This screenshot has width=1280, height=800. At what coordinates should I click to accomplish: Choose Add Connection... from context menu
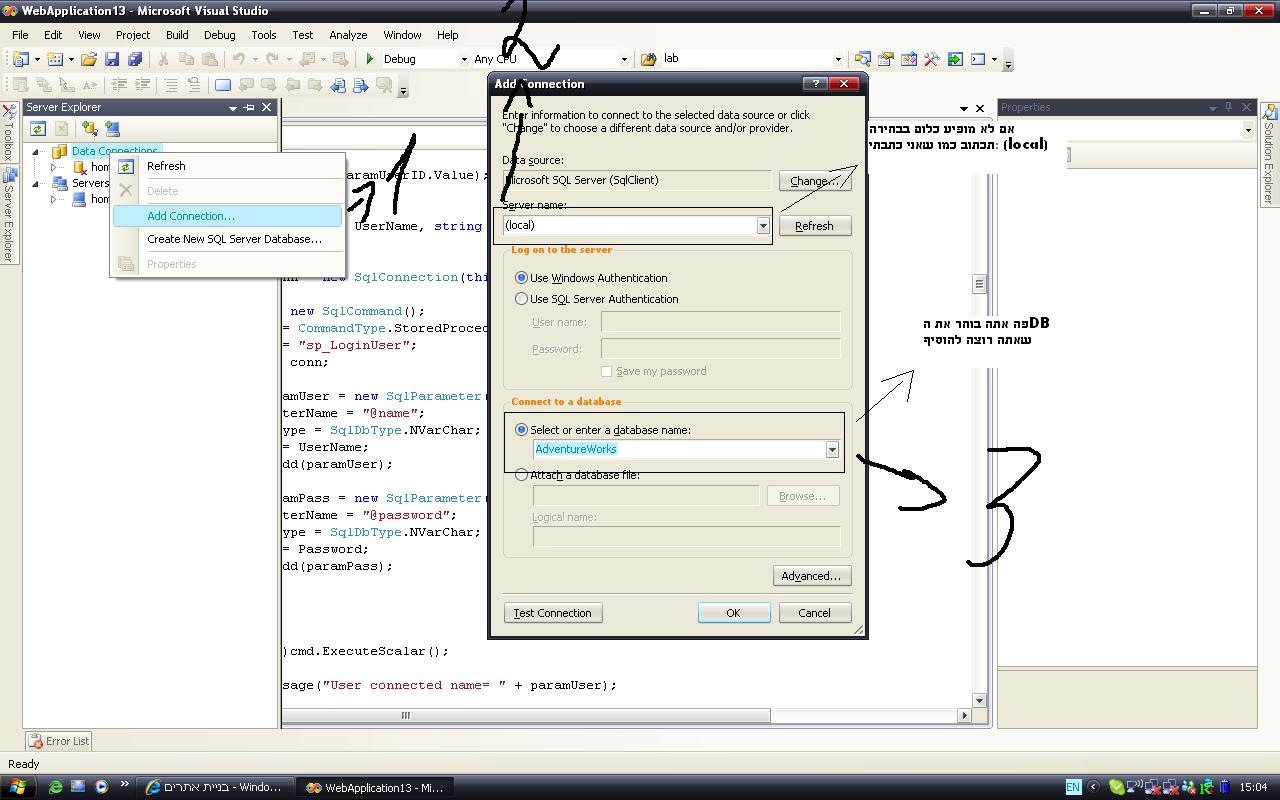click(x=191, y=216)
